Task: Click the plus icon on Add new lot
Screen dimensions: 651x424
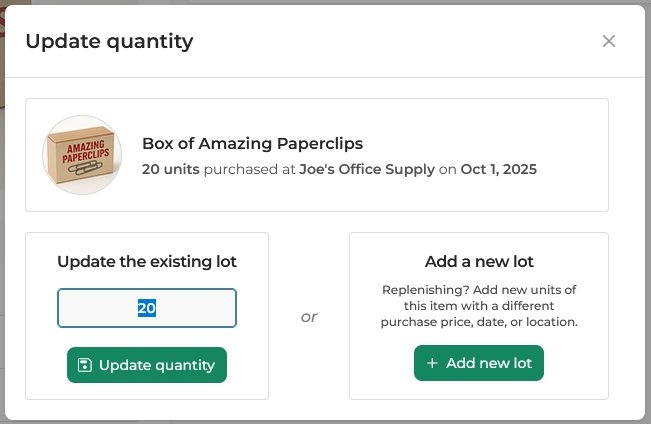Action: tap(432, 363)
